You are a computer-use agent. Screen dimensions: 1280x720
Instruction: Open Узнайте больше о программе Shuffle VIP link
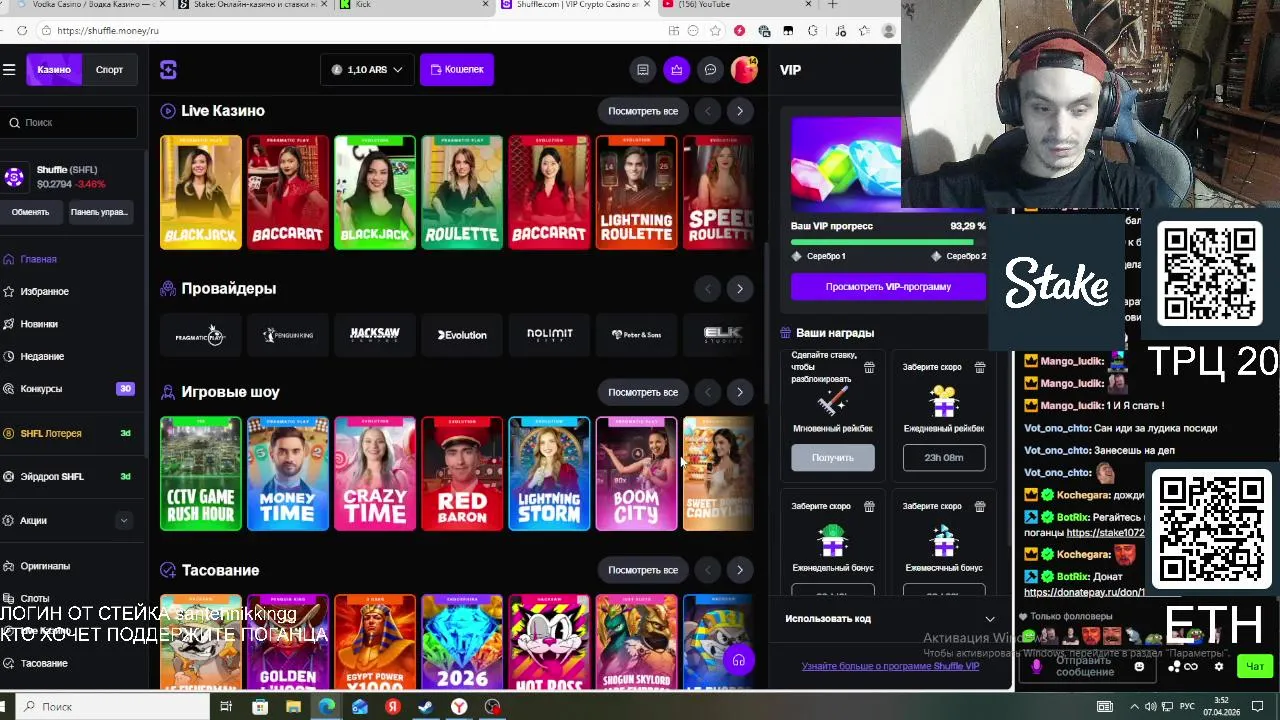[x=890, y=666]
